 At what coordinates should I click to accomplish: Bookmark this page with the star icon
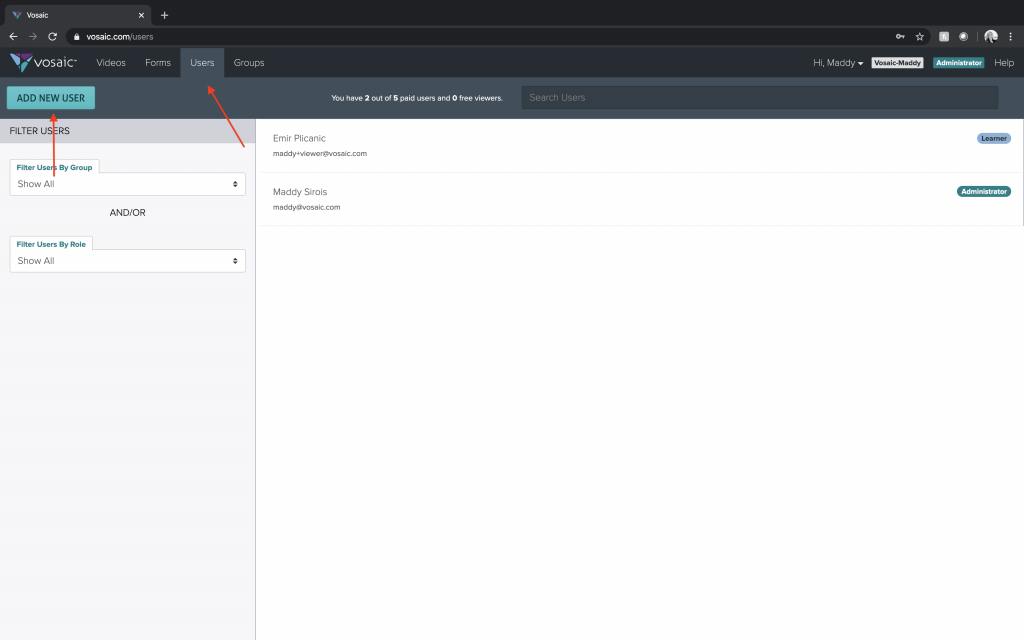[919, 36]
